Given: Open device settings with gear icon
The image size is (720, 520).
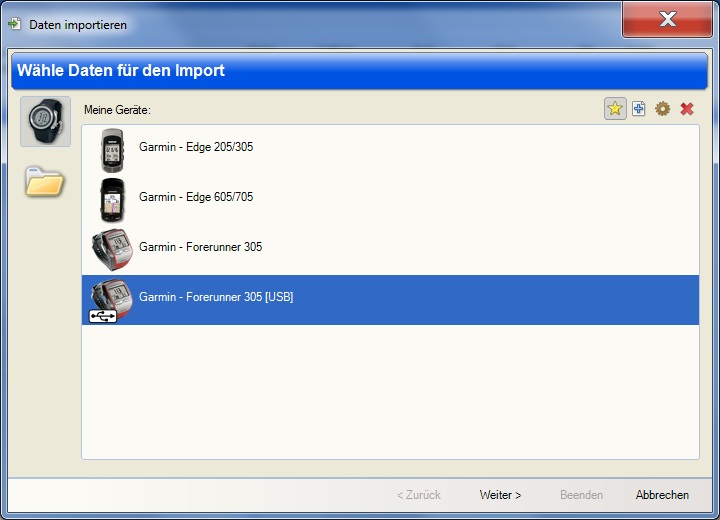Looking at the screenshot, I should [662, 109].
